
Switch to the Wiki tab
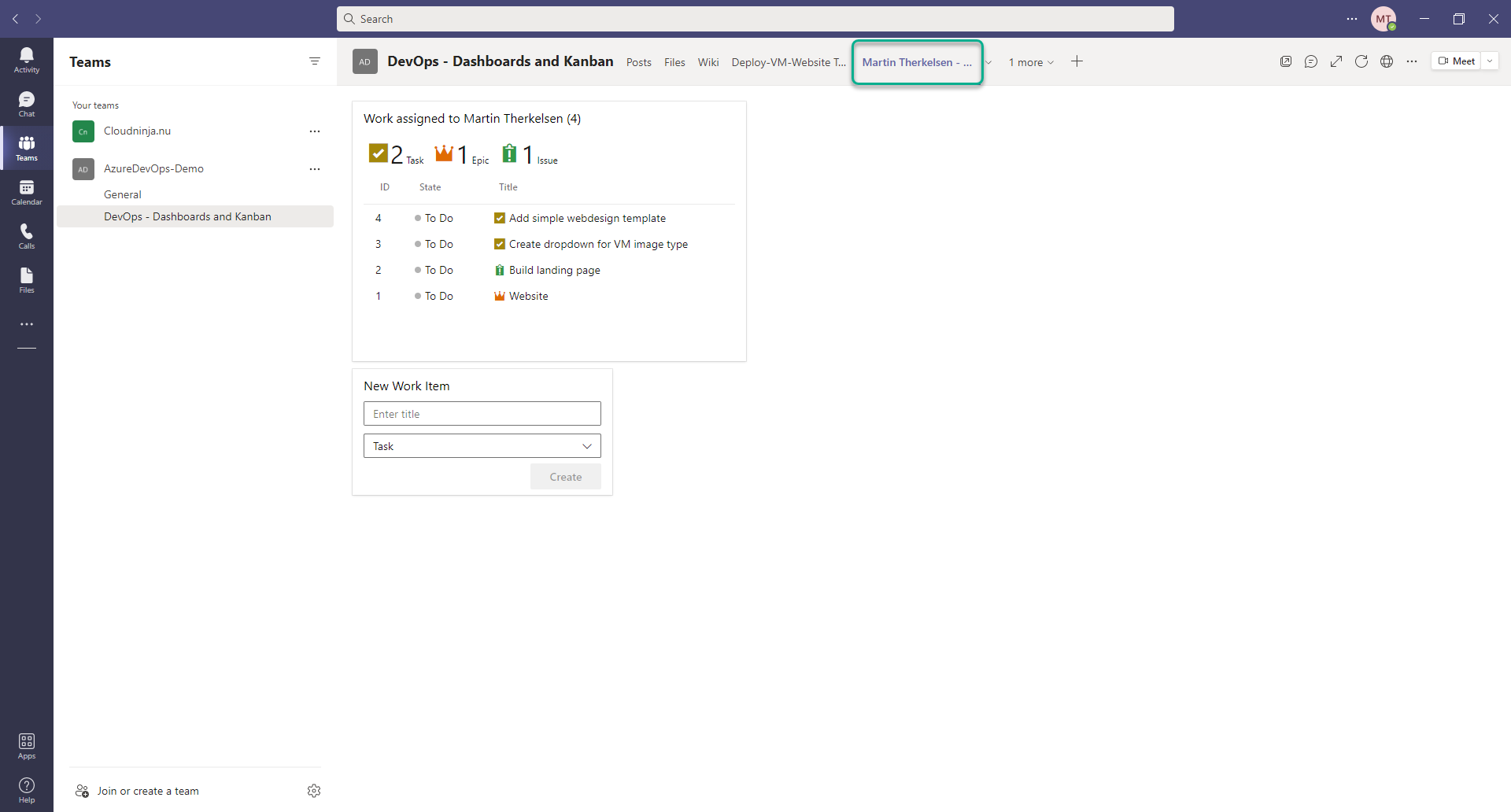tap(708, 62)
